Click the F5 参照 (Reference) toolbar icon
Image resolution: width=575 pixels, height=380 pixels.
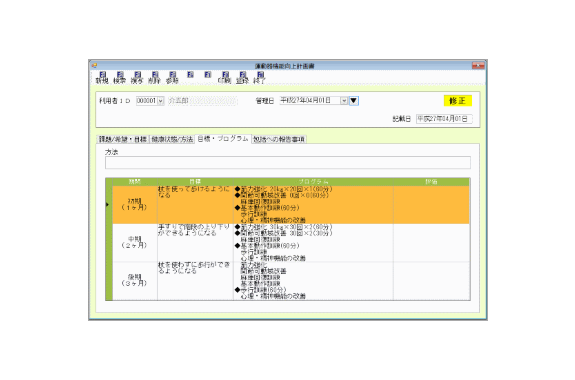[x=172, y=77]
